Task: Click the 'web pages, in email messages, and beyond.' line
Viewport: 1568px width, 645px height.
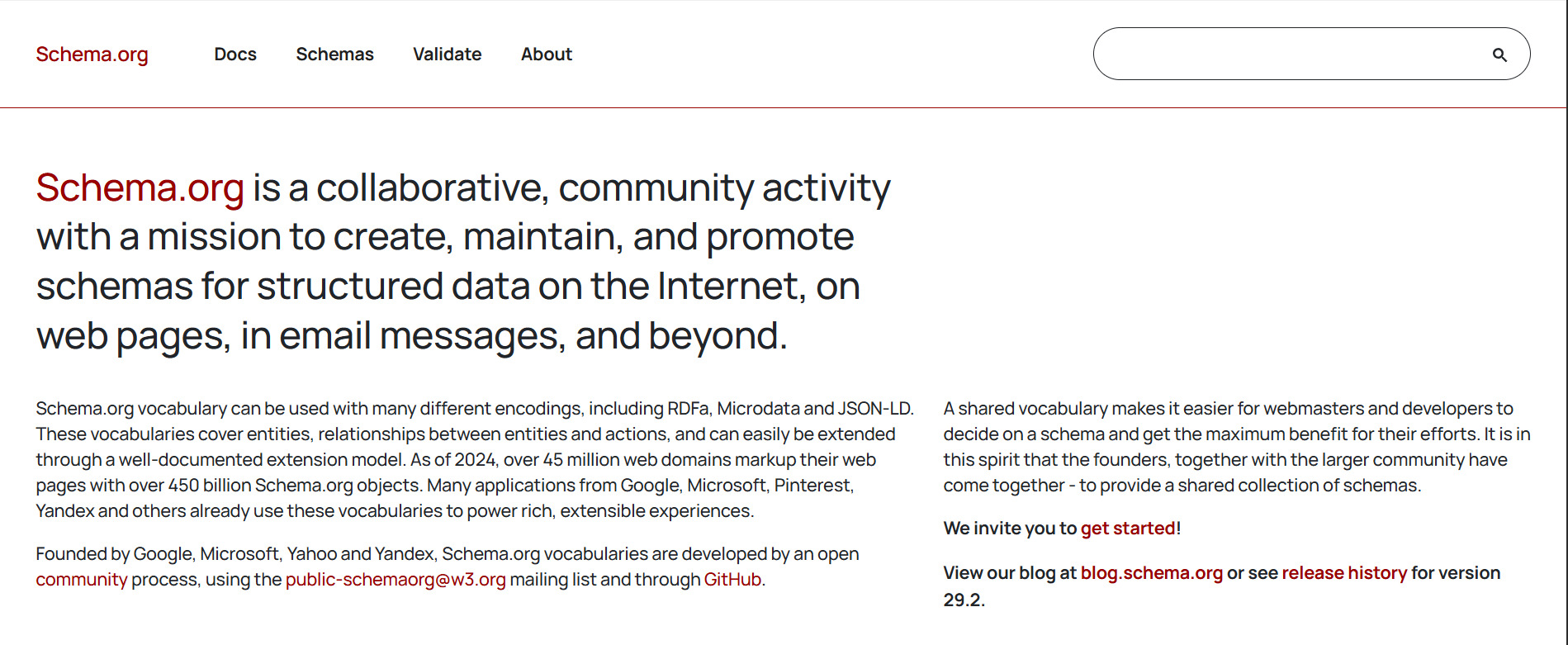Action: 412,336
